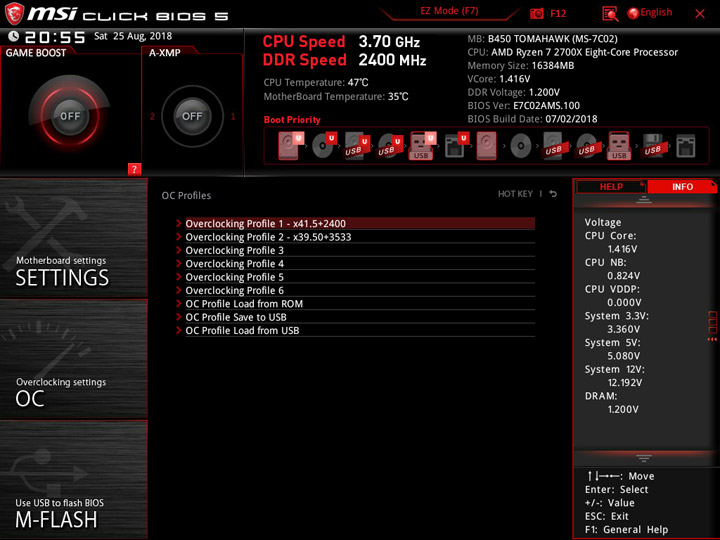Click the legacy hard disk boot icon
This screenshot has height=540, width=720.
486,146
